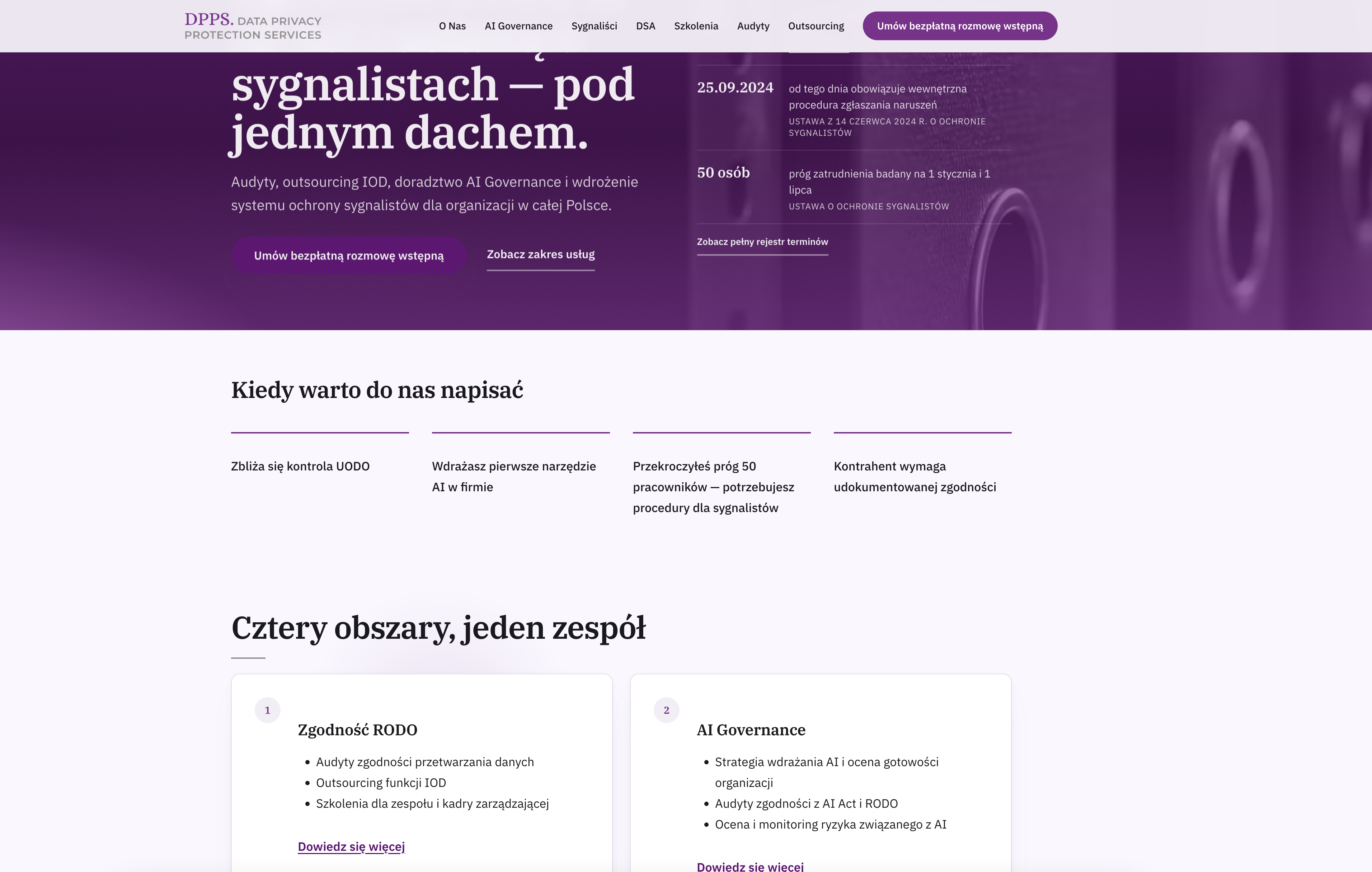Open Szkolenia from the navigation bar
This screenshot has height=872, width=1372.
696,26
